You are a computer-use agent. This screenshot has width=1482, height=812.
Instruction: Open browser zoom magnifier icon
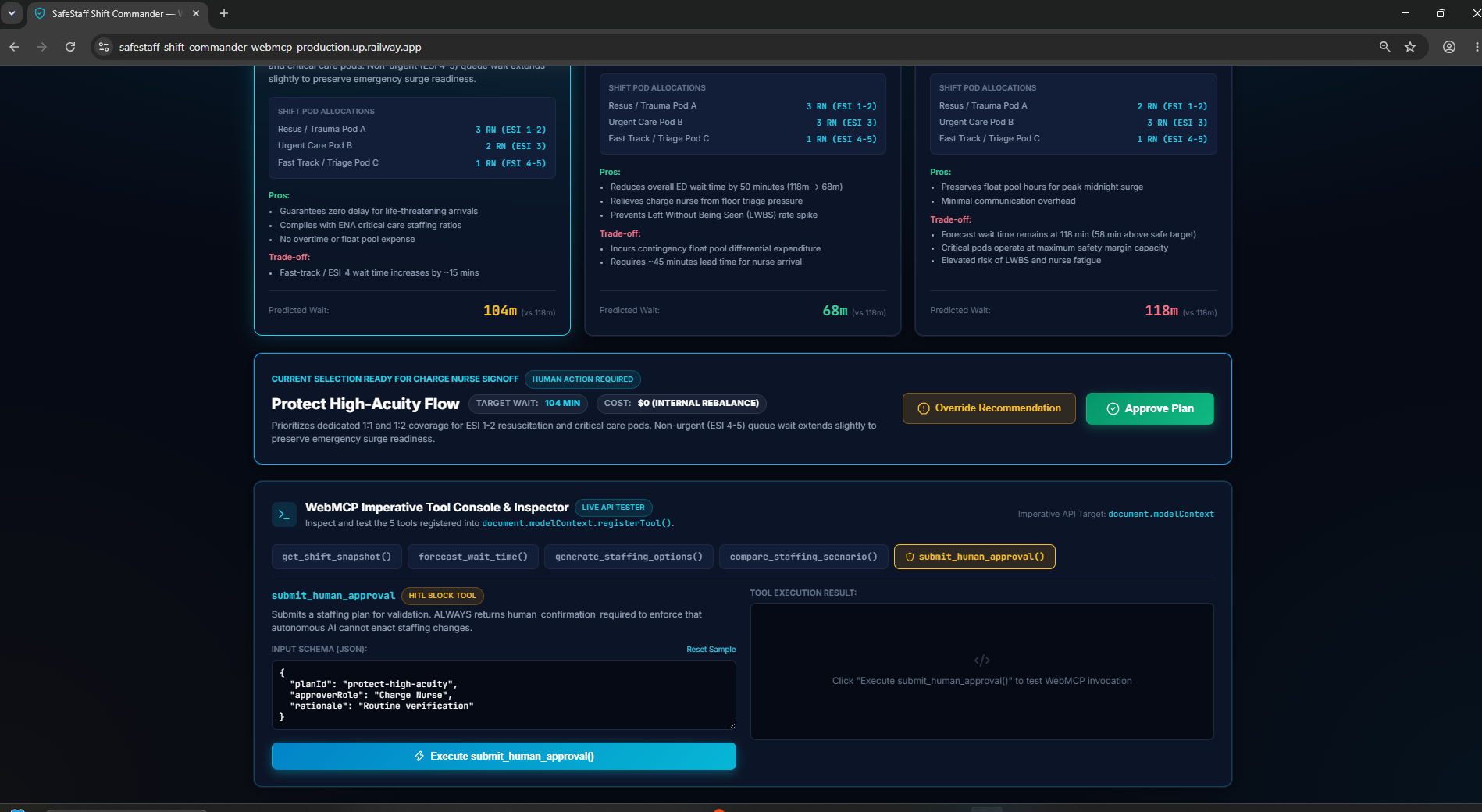click(1384, 47)
